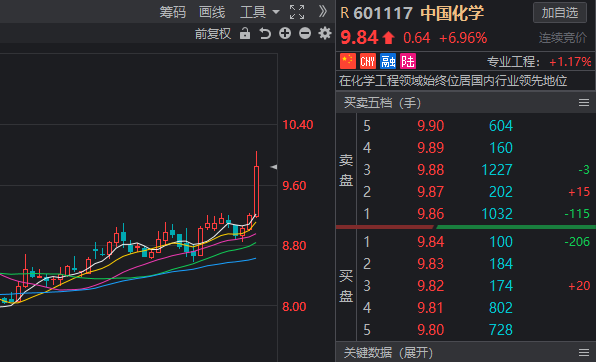The height and width of the screenshot is (362, 596).
Task: Zoom in chart with plus icon
Action: tap(285, 33)
